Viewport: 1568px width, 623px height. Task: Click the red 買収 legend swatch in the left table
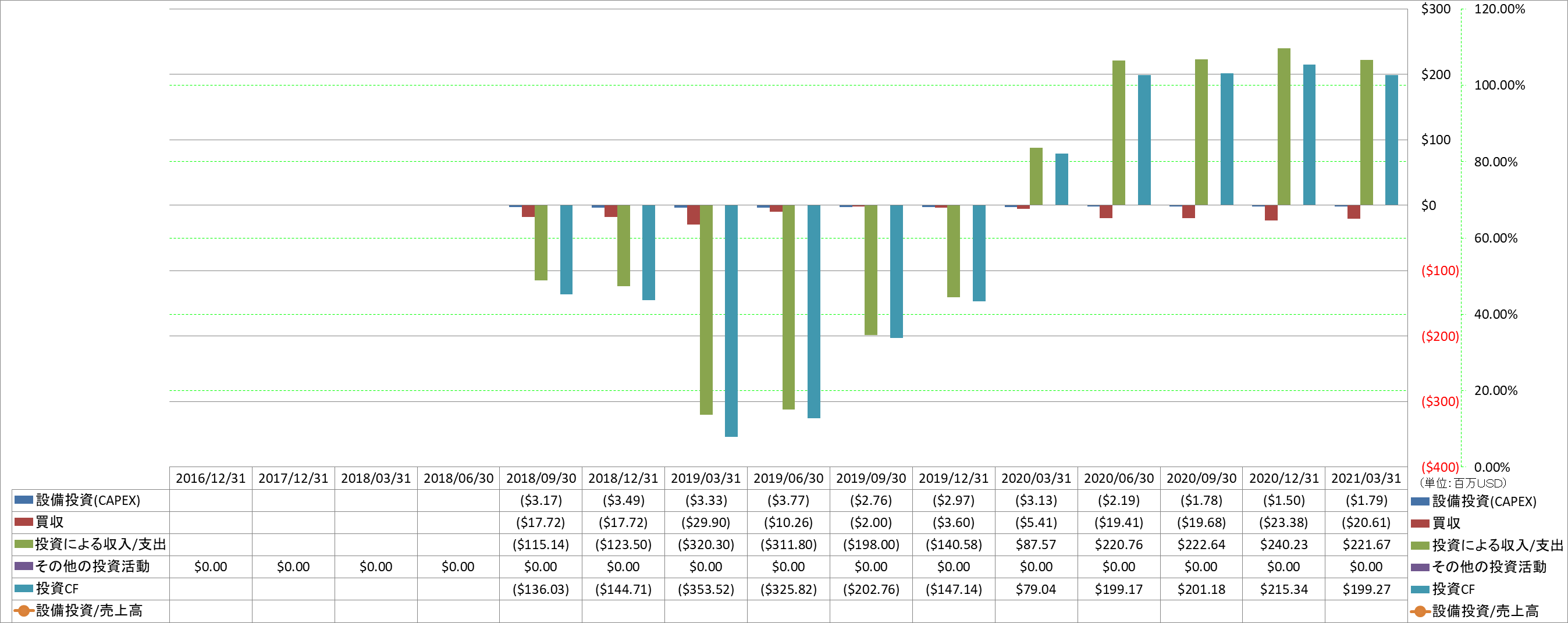pyautogui.click(x=23, y=522)
